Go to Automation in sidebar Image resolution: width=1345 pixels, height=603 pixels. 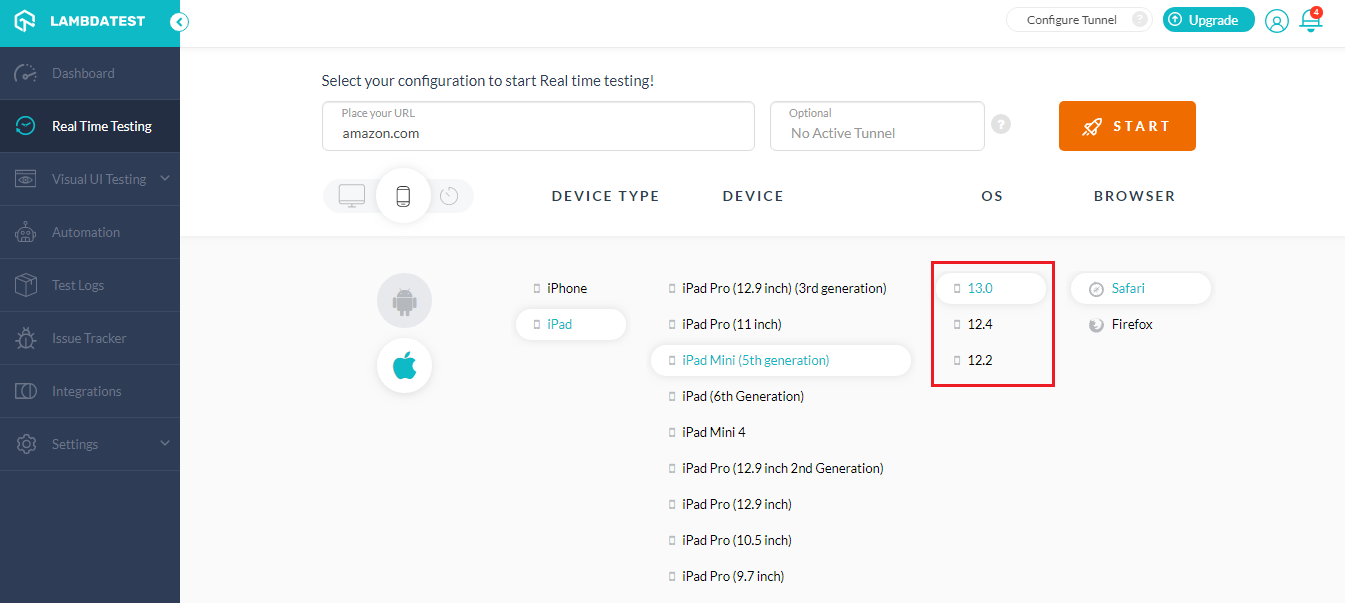[x=86, y=232]
